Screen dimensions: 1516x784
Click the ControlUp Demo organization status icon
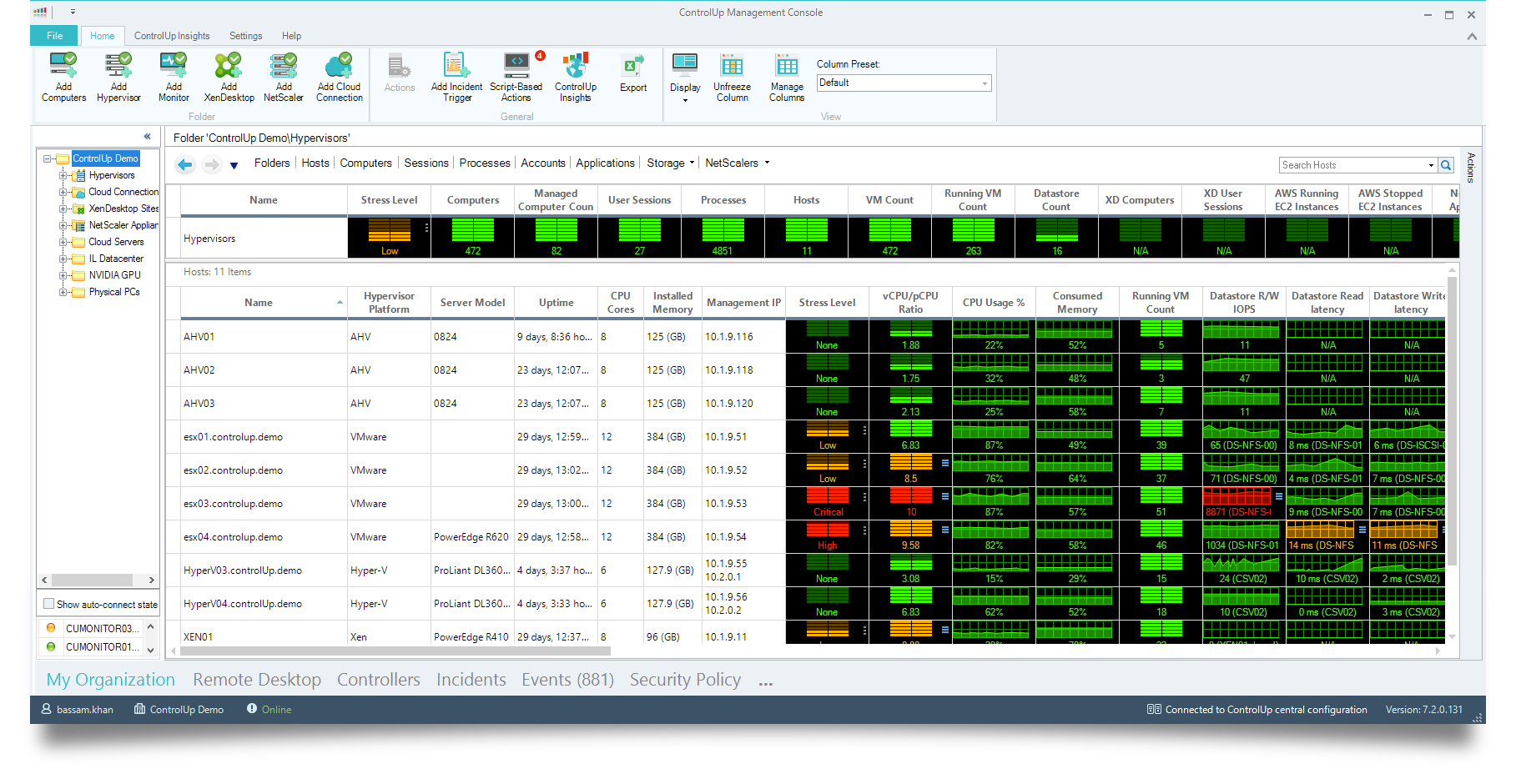tap(139, 709)
